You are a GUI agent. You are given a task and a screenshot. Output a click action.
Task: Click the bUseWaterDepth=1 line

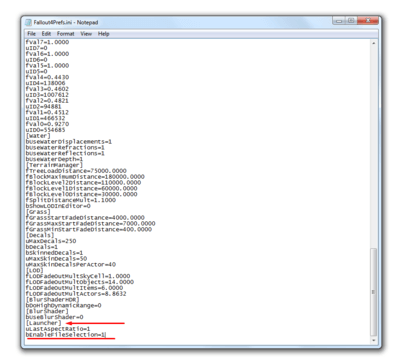click(54, 159)
